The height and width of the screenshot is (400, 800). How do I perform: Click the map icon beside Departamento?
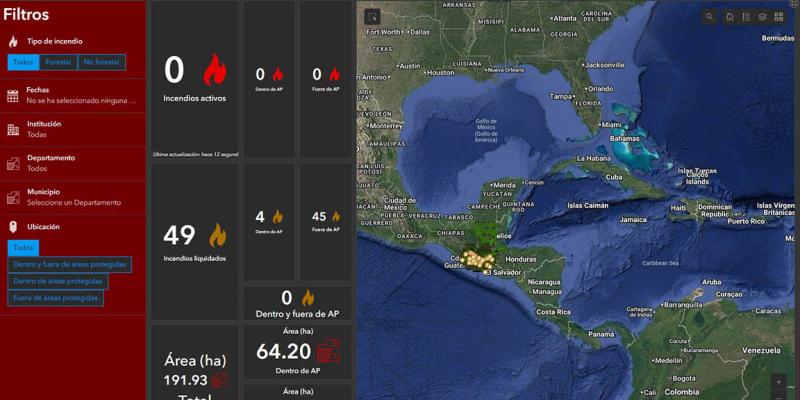[x=13, y=163]
